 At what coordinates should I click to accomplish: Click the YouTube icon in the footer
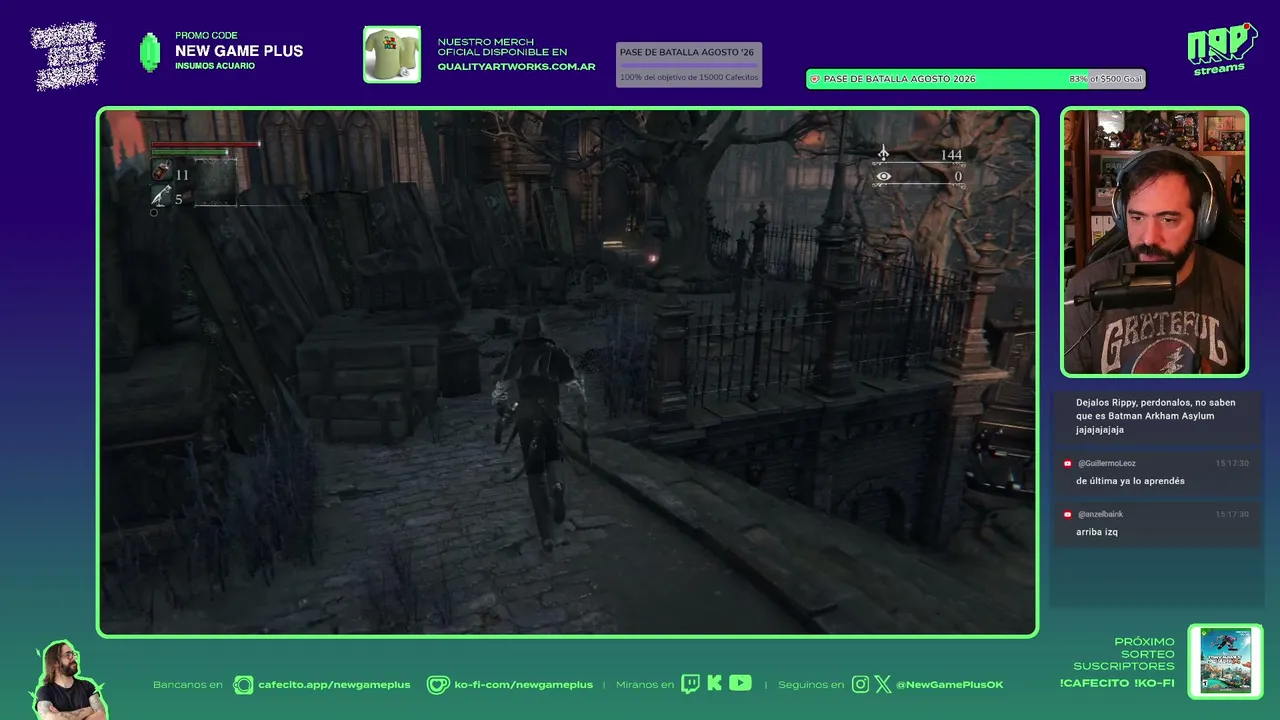click(740, 683)
